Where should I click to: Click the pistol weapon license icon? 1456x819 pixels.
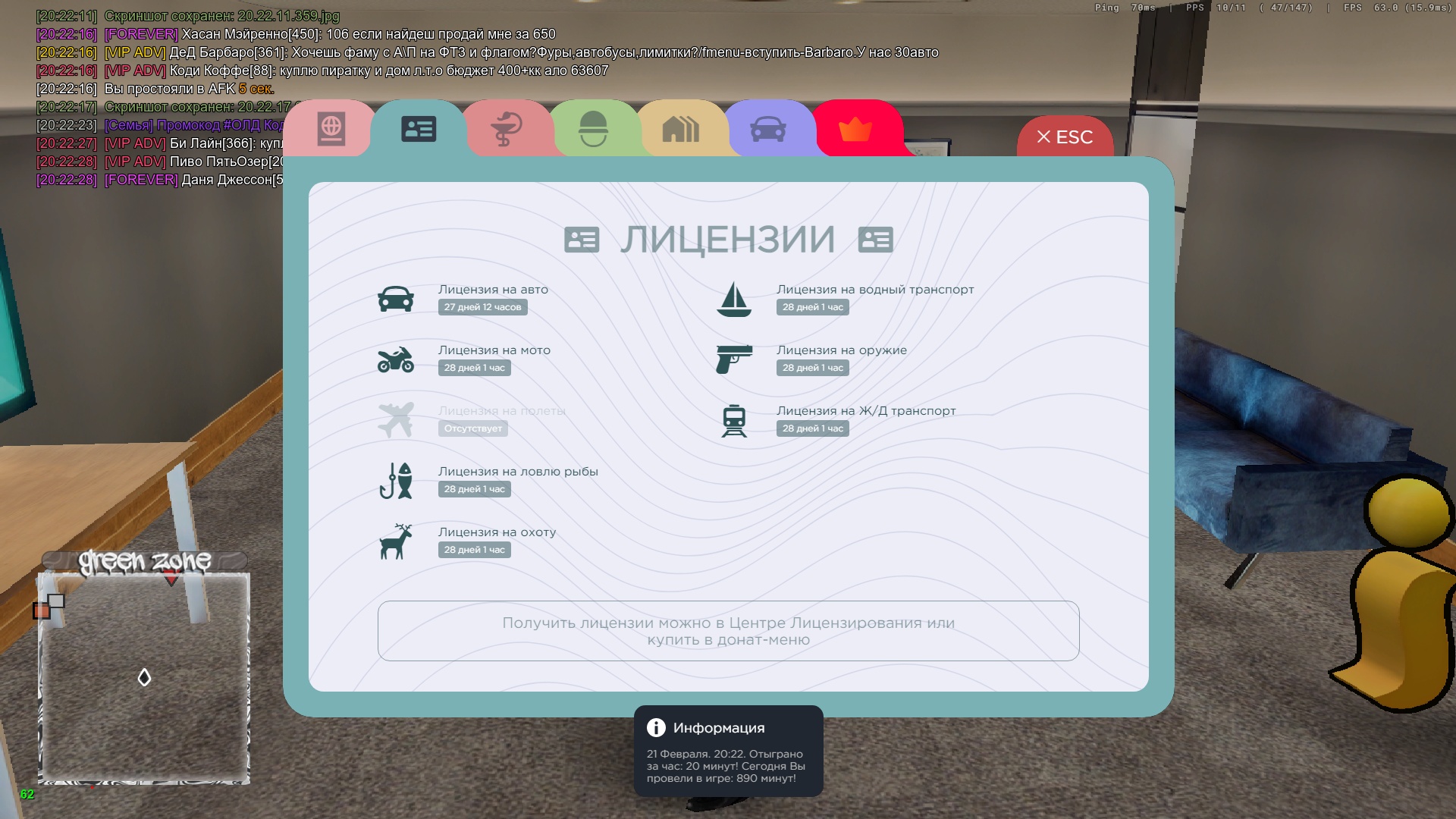[x=733, y=359]
